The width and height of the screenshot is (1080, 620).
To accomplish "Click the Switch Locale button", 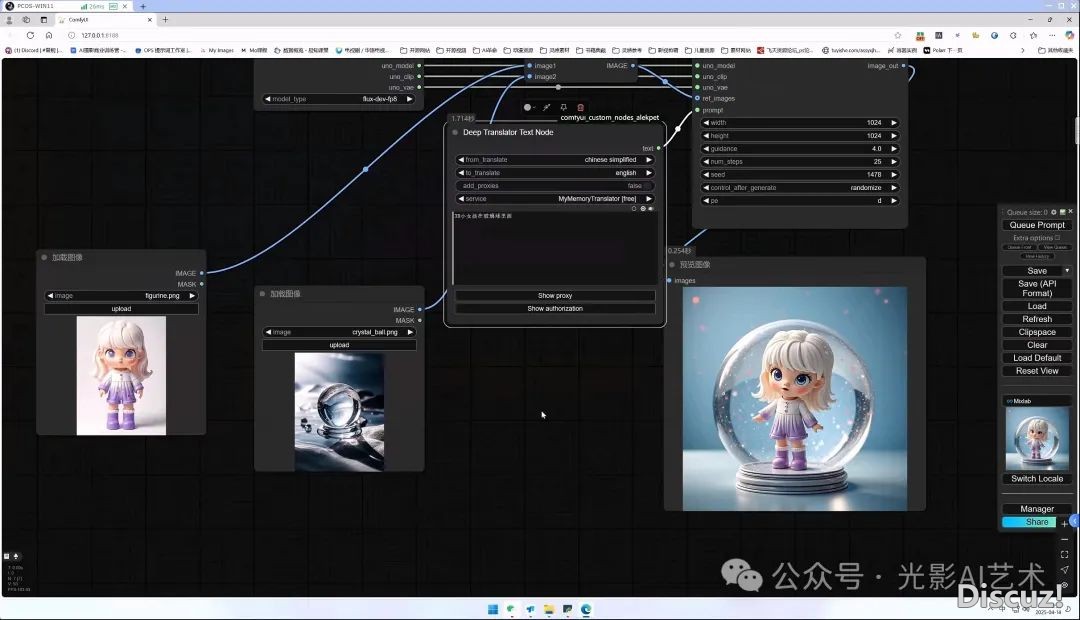I will 1037,479.
